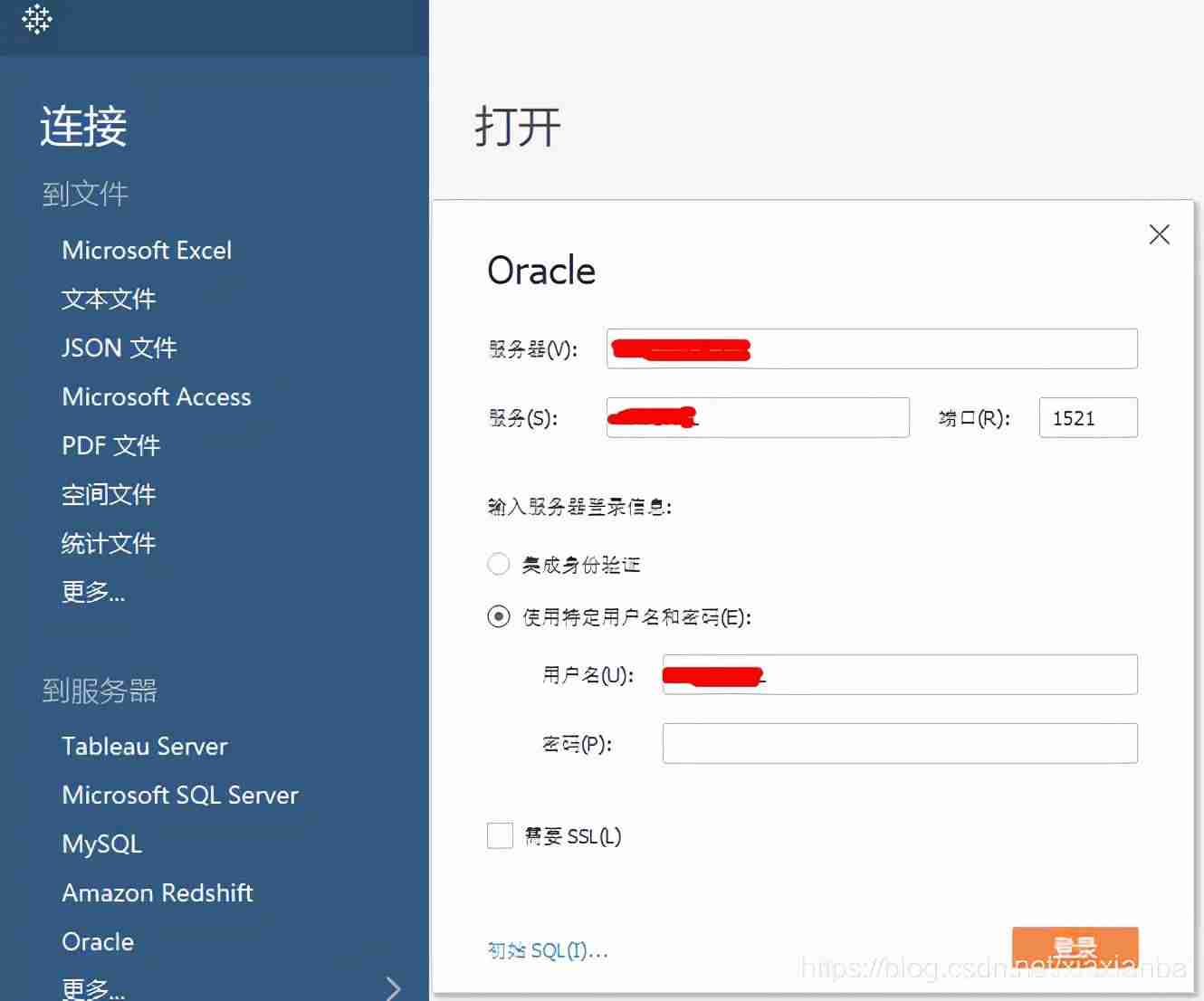Connect to Microsoft Access
Screen dimensions: 1204x1001
tap(157, 396)
